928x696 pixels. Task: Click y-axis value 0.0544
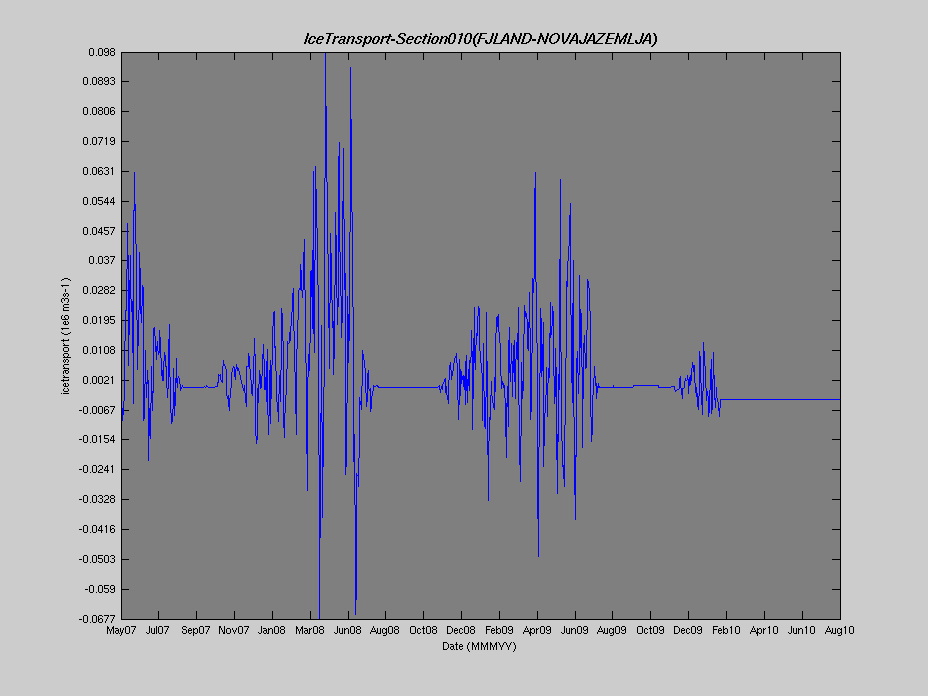pos(99,201)
